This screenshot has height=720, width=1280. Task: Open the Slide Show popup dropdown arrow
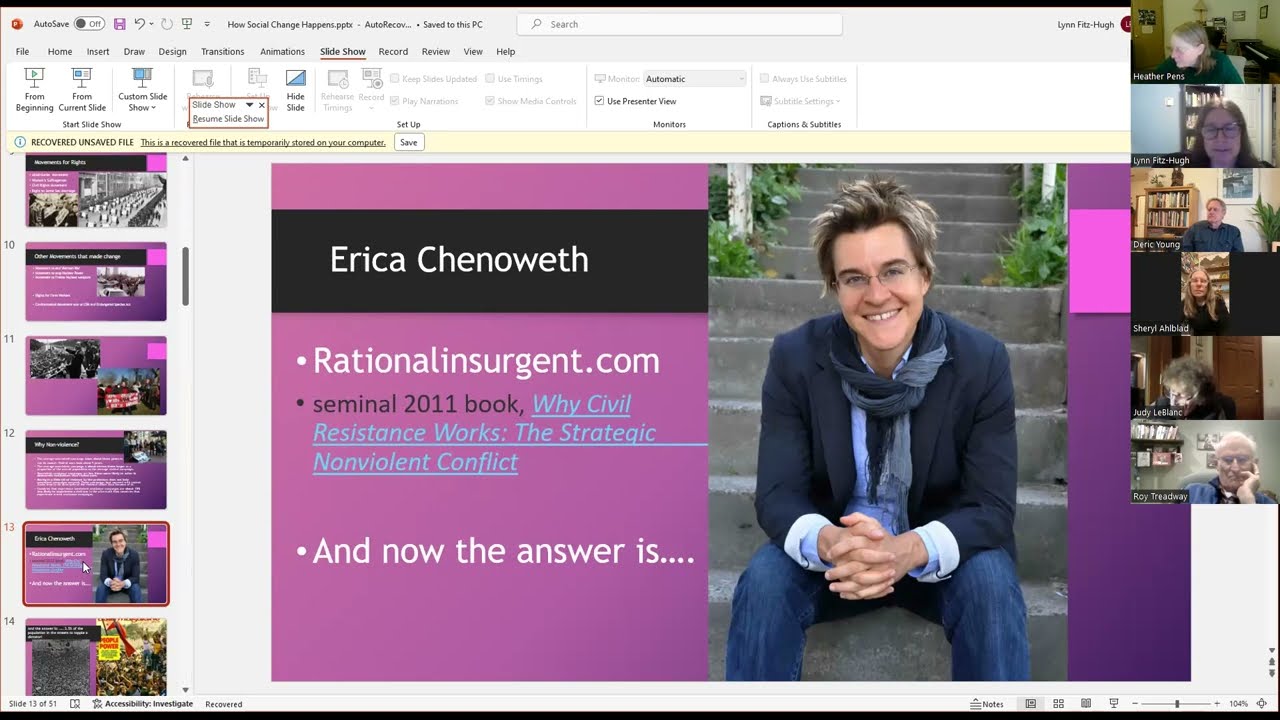pyautogui.click(x=249, y=105)
